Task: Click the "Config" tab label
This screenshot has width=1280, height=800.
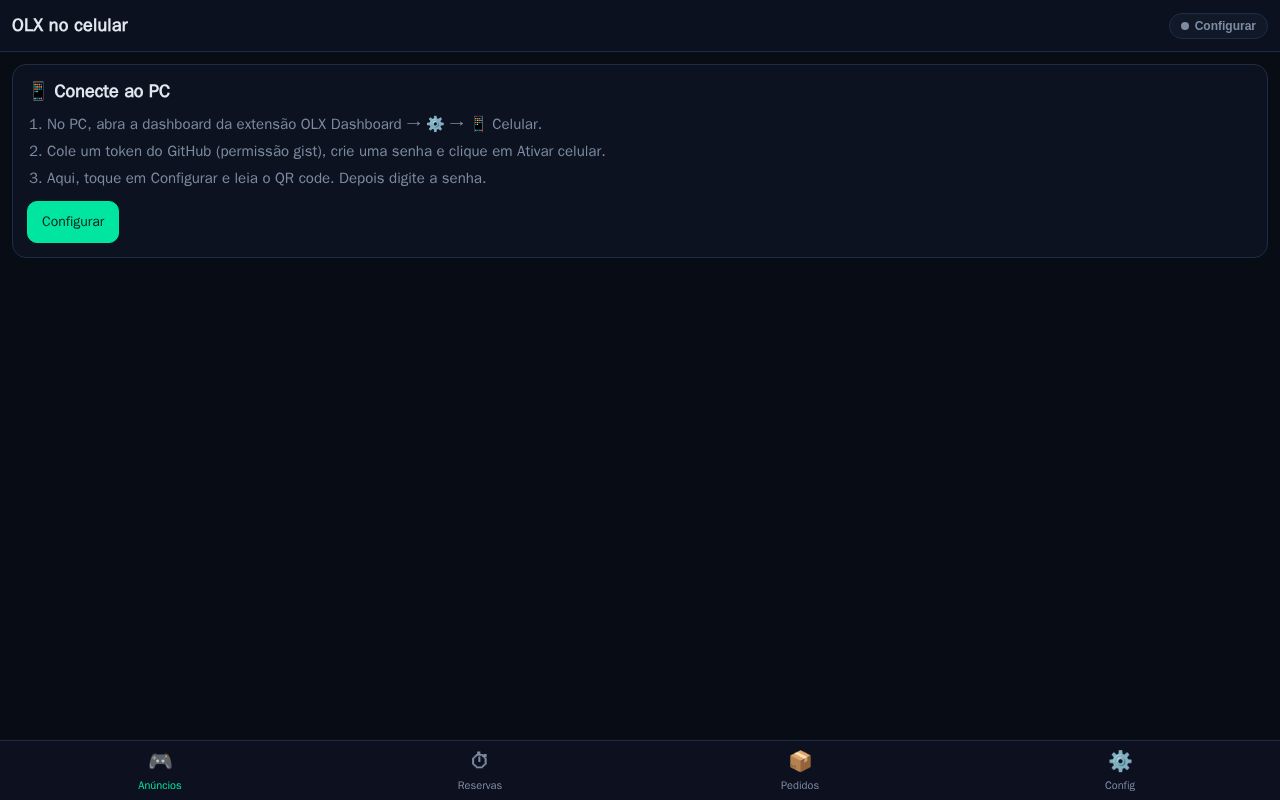Action: tap(1120, 785)
